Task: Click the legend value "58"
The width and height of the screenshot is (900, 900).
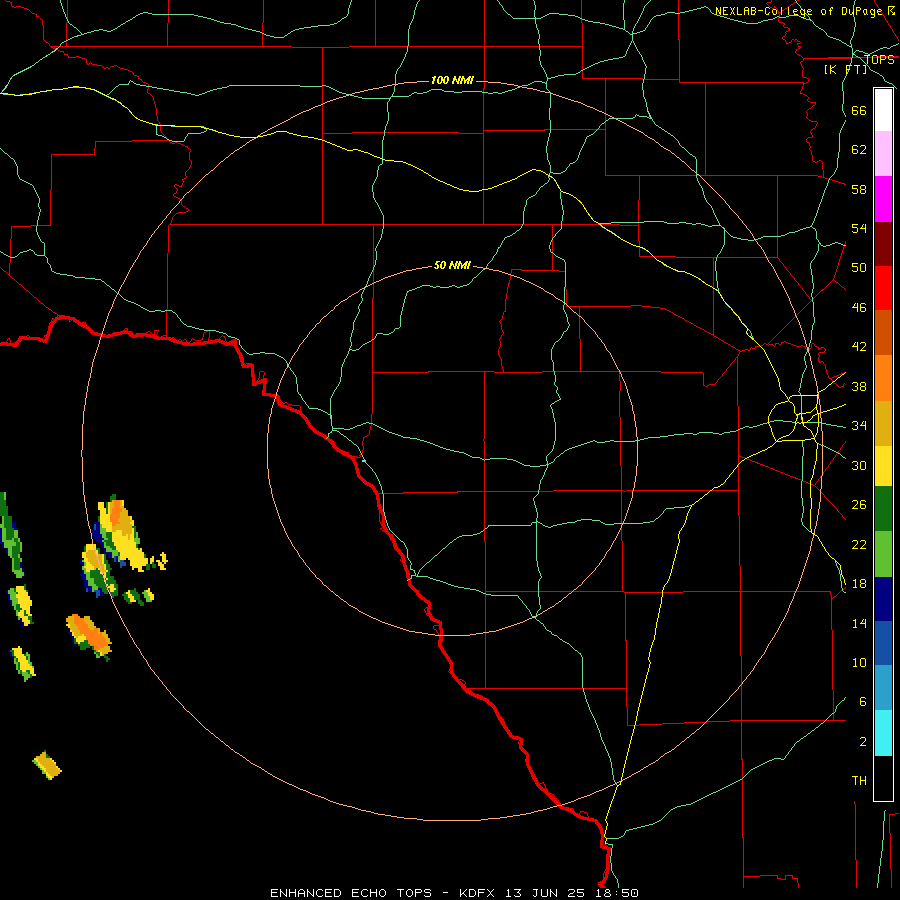Action: pyautogui.click(x=859, y=189)
